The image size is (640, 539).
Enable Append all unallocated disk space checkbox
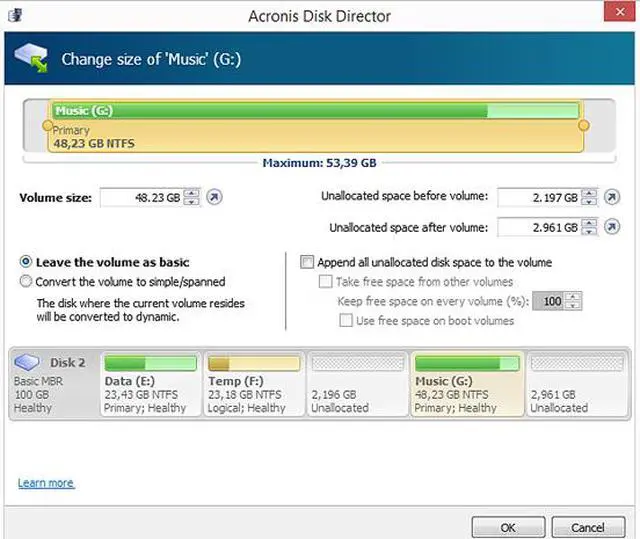tap(308, 262)
